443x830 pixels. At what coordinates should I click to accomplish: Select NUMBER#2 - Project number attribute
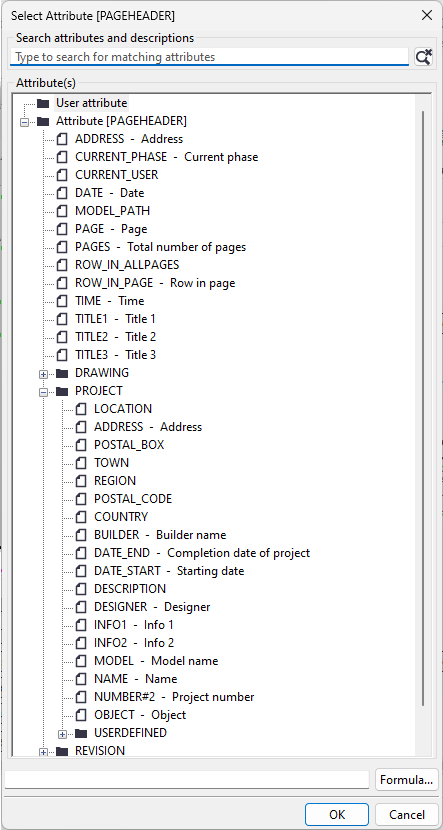click(x=174, y=697)
